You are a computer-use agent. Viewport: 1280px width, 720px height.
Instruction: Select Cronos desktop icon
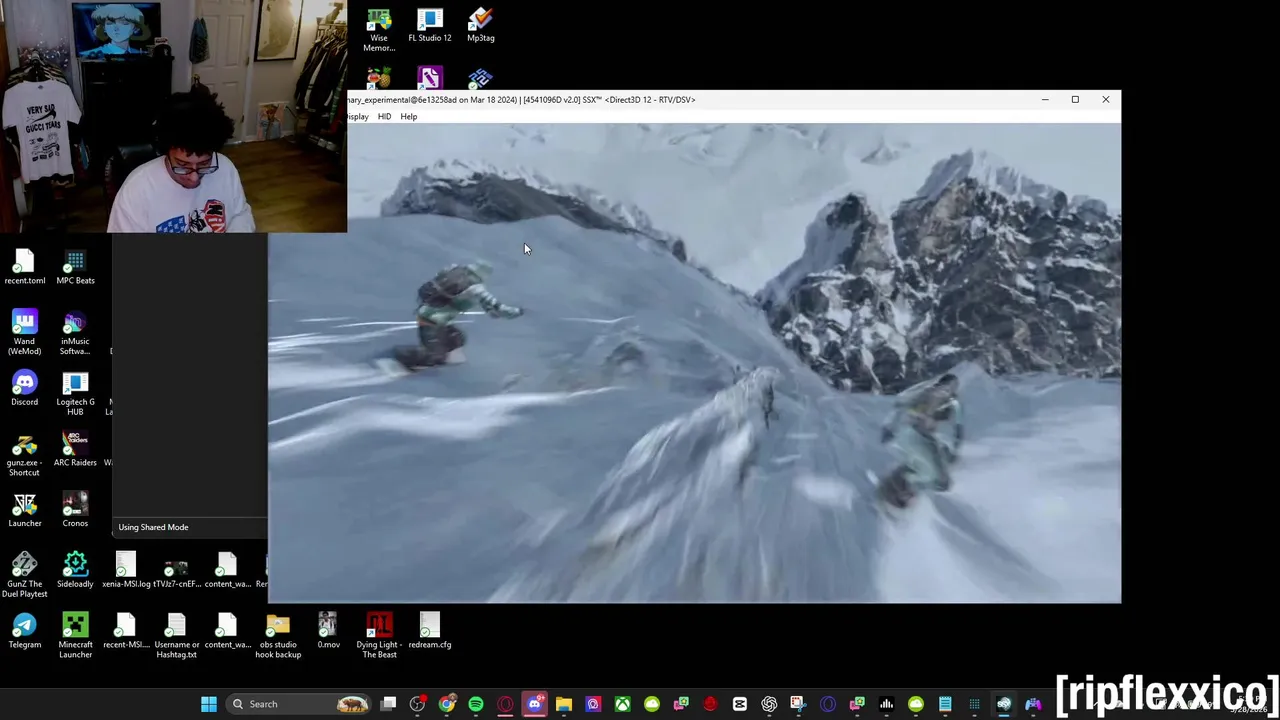pyautogui.click(x=75, y=511)
